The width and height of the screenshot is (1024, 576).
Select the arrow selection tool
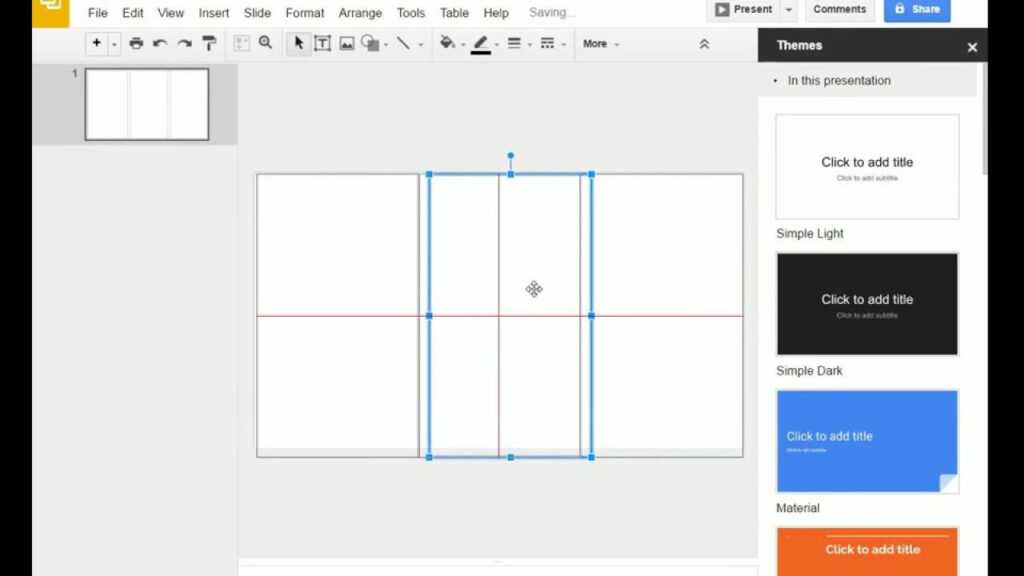click(x=297, y=43)
